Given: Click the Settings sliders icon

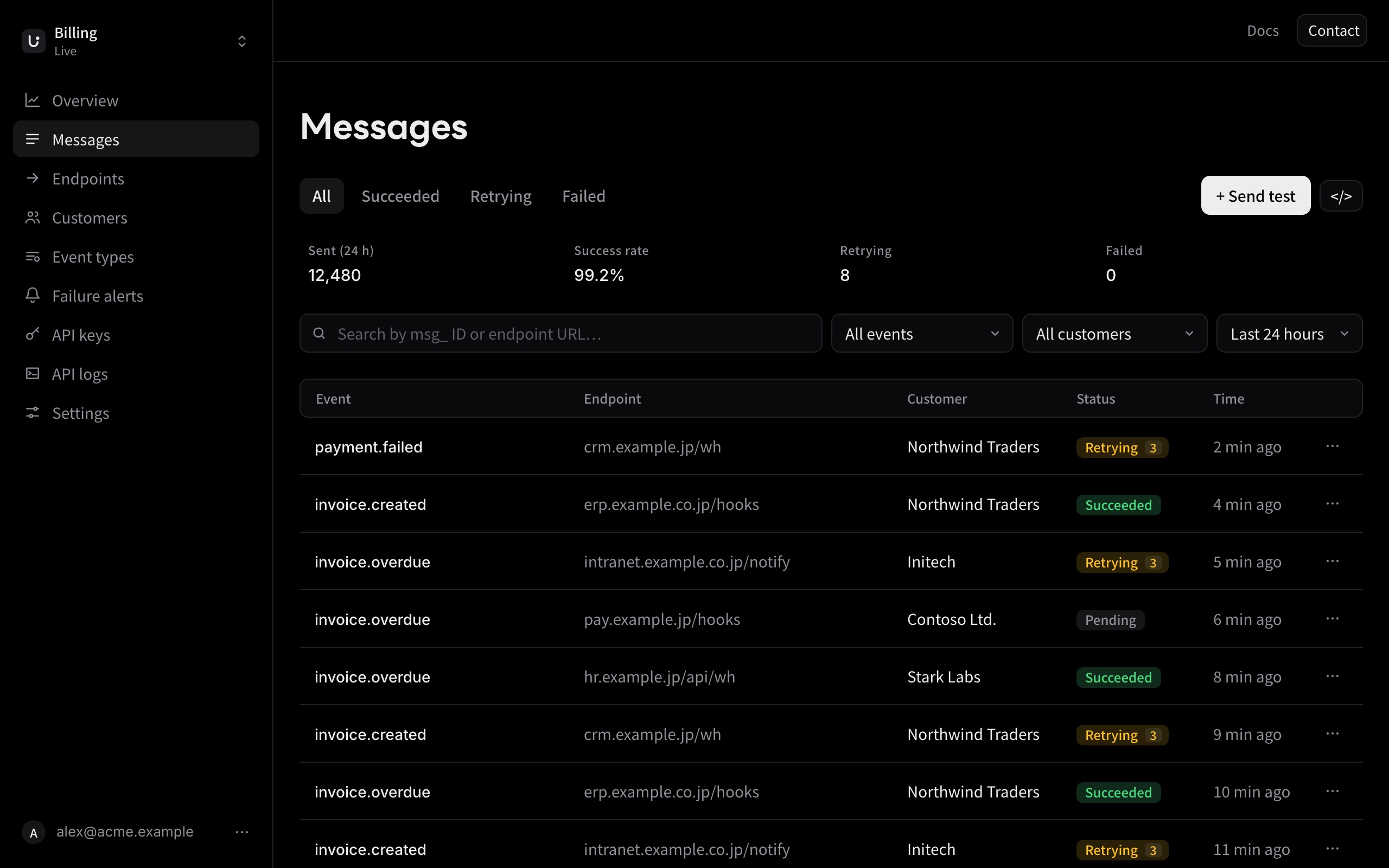Looking at the screenshot, I should 32,413.
